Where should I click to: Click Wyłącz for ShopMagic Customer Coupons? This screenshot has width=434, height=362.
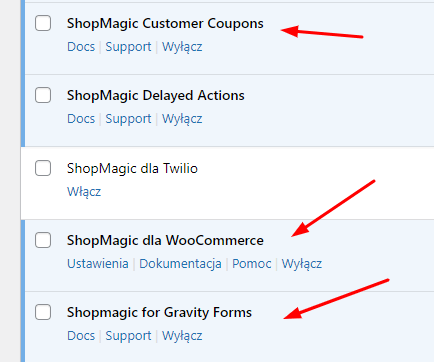click(182, 47)
